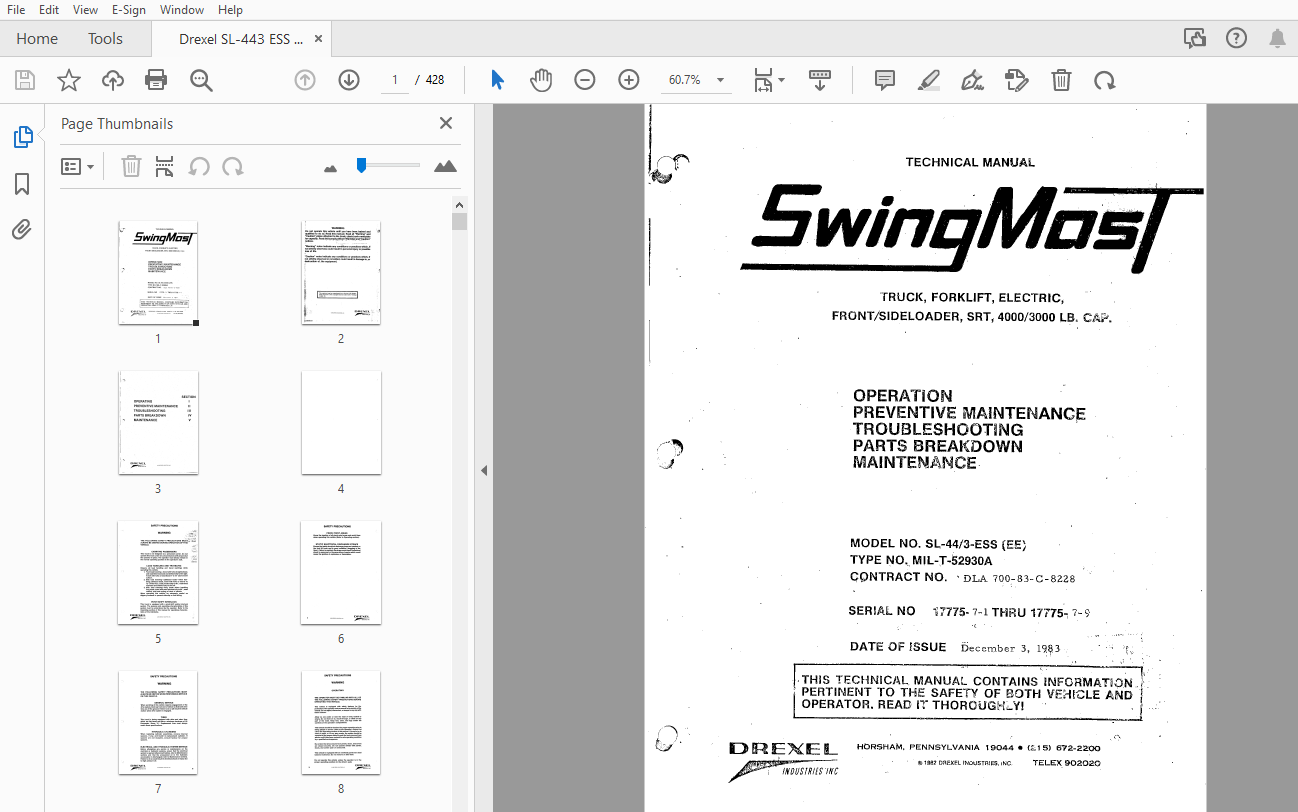1298x812 pixels.
Task: Click the 'Page Thumbnails' panel title
Action: coord(117,124)
